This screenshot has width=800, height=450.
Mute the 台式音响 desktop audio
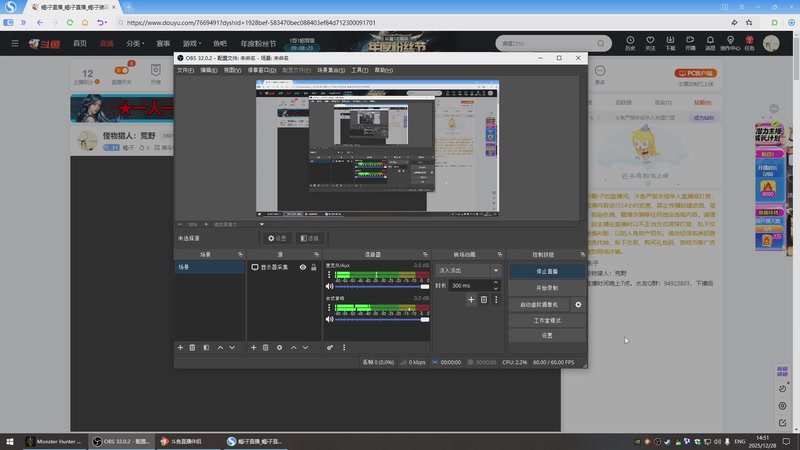pos(329,319)
